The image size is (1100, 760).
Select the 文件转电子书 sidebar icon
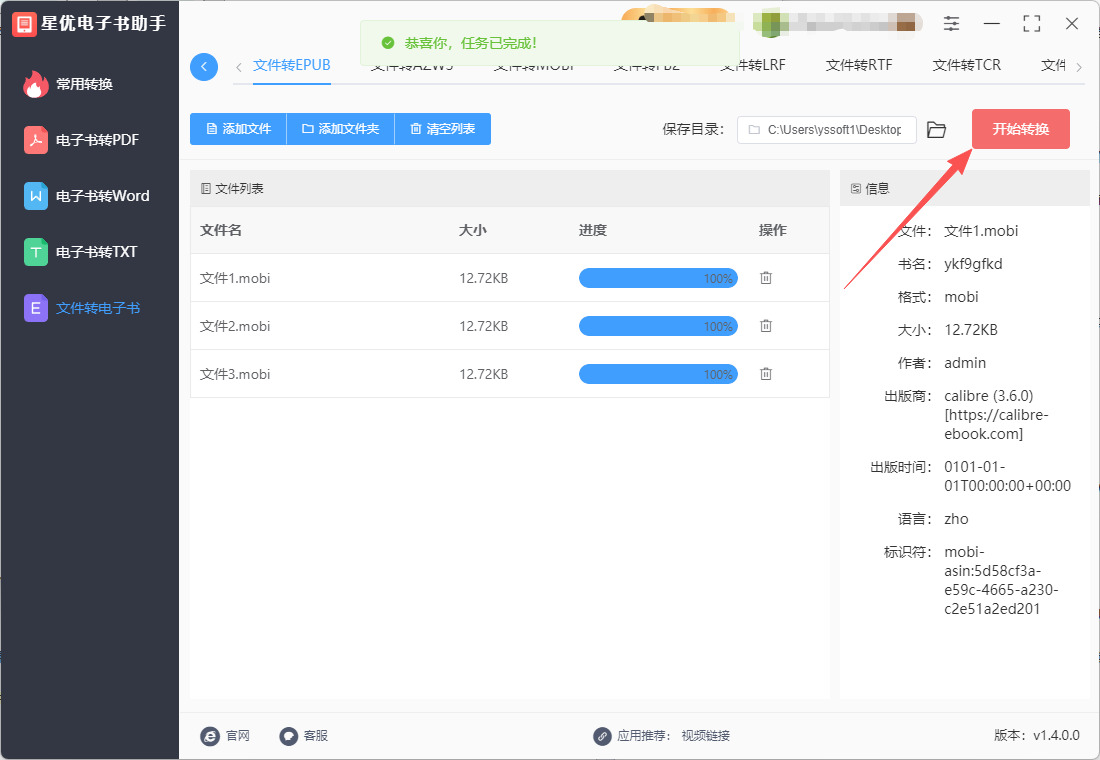(x=36, y=308)
